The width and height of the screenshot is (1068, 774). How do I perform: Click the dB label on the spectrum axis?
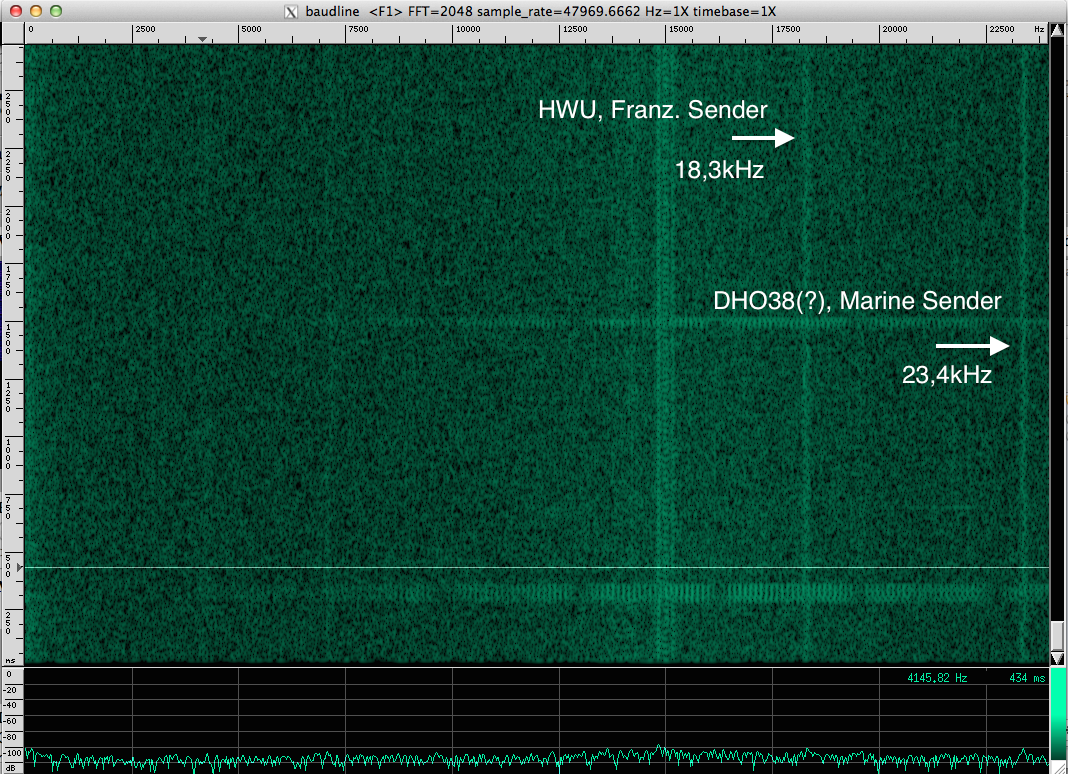tap(8, 768)
